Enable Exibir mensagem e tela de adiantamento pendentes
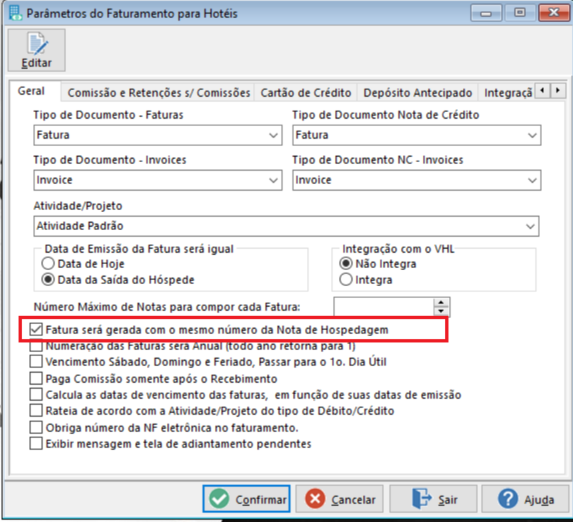This screenshot has height=522, width=573. (36, 444)
